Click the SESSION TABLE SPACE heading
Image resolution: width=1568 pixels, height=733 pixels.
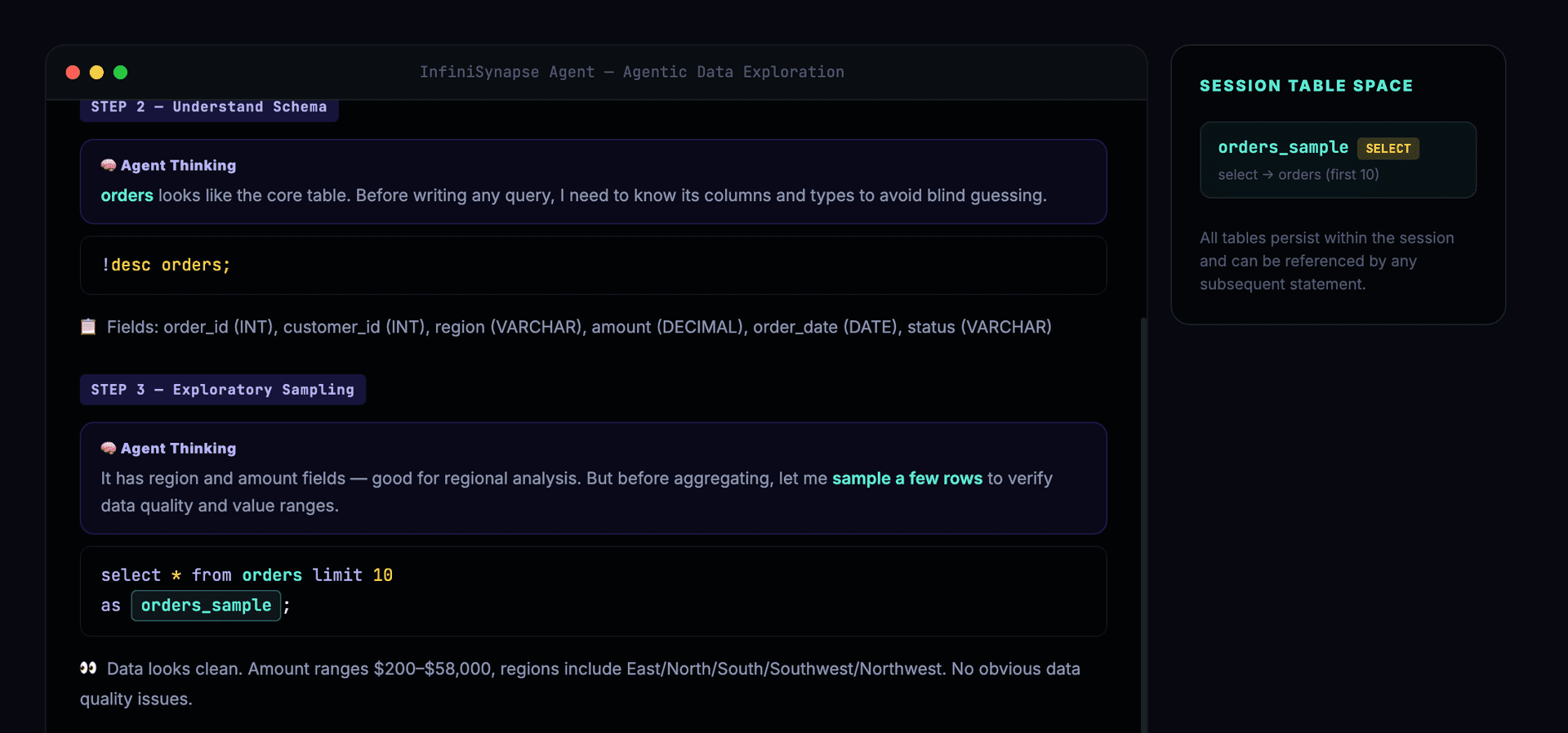point(1305,86)
